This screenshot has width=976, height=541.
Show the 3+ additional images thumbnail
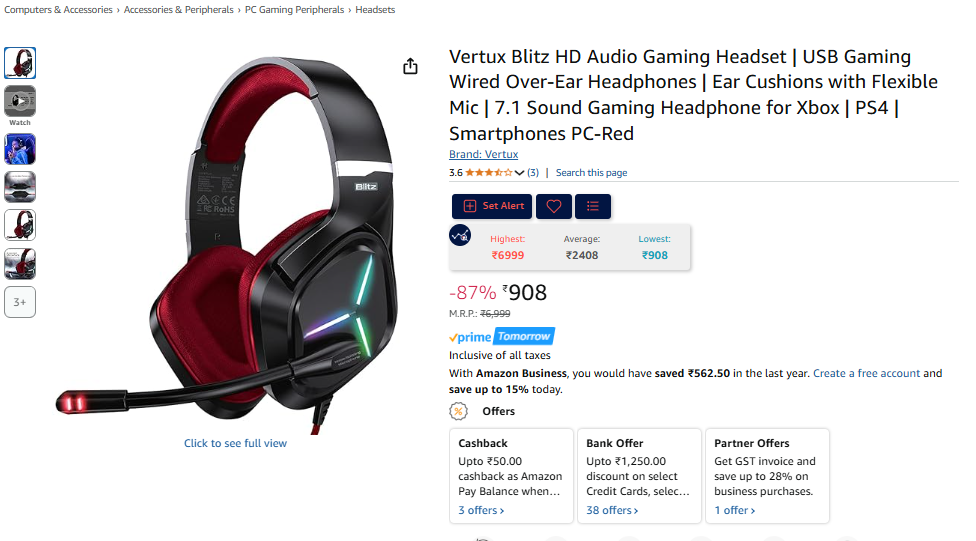[20, 302]
